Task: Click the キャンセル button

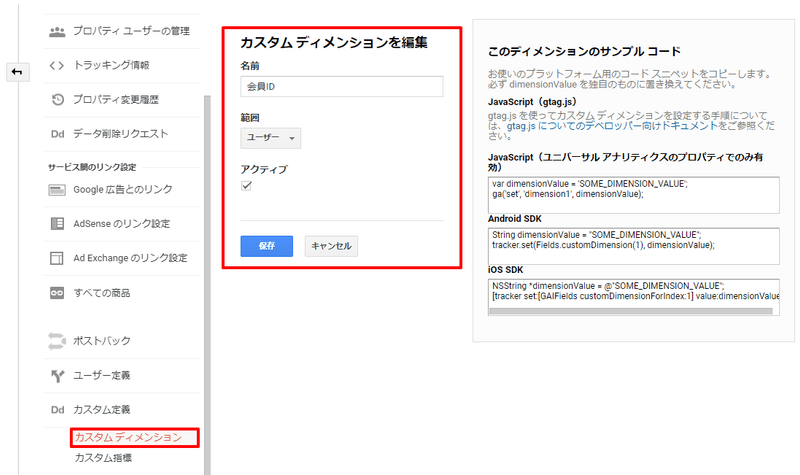Action: coord(331,246)
